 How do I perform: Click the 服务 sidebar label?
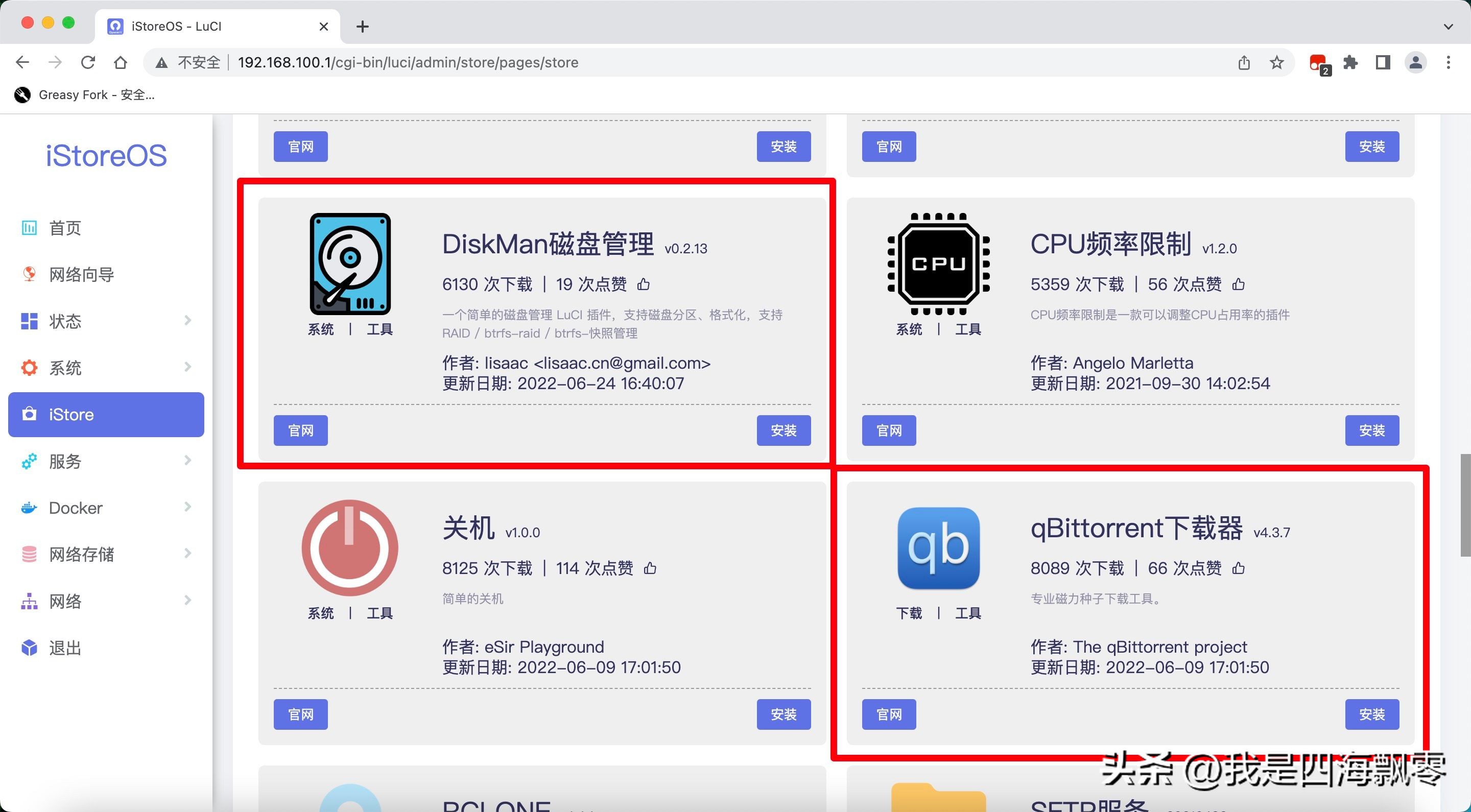point(65,461)
